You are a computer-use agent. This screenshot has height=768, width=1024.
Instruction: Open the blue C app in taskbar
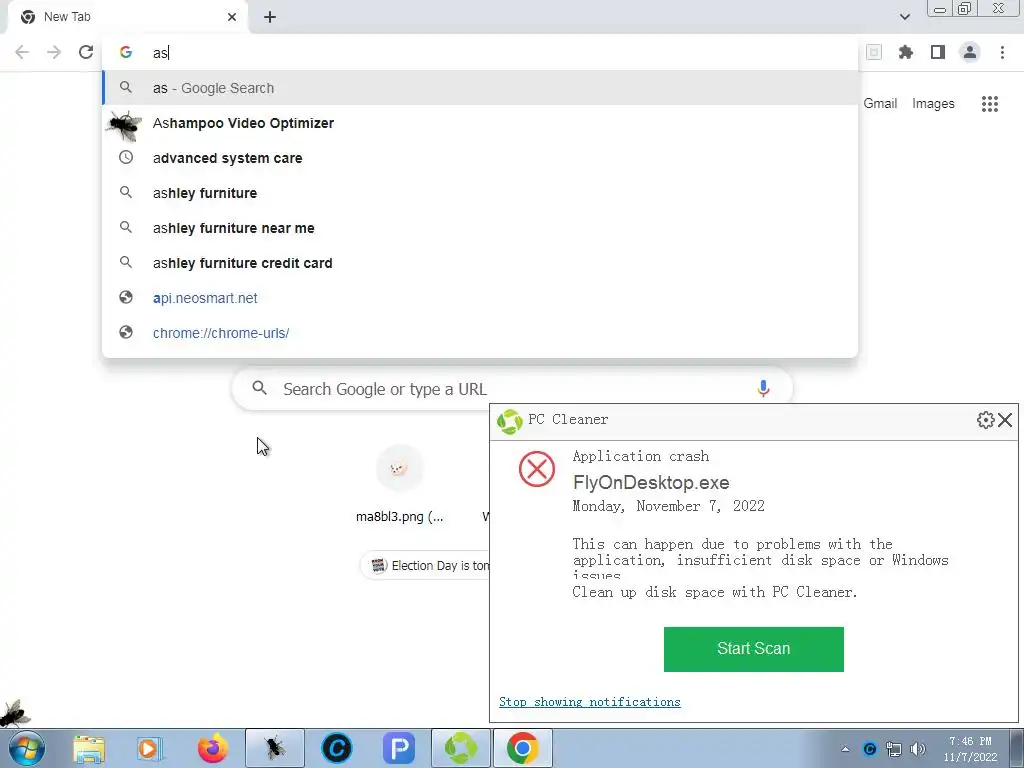[337, 748]
